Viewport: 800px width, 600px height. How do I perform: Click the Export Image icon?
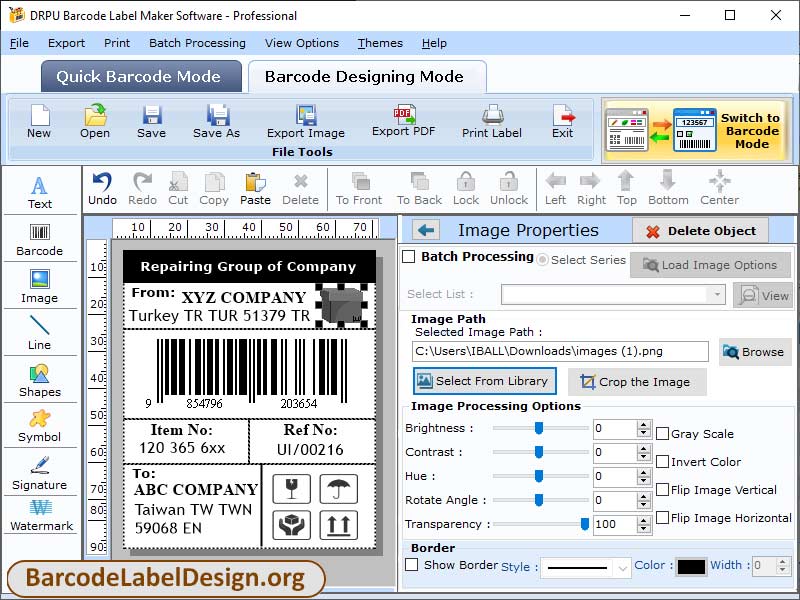point(305,120)
